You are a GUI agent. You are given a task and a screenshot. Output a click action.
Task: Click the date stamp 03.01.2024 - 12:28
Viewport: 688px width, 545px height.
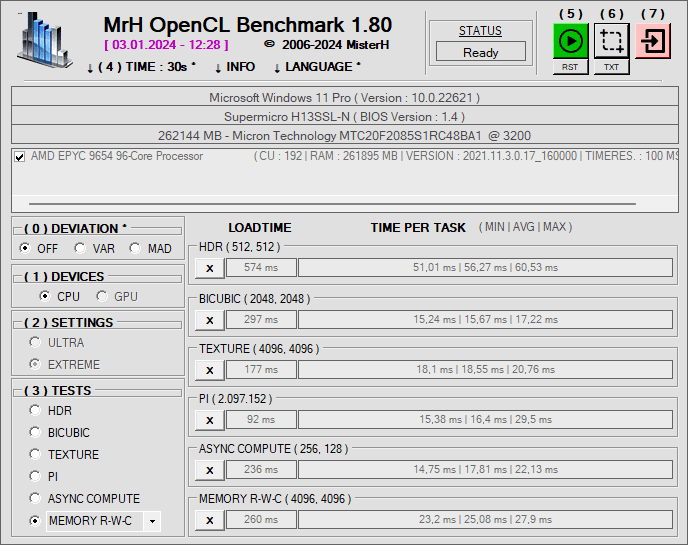[x=167, y=45]
